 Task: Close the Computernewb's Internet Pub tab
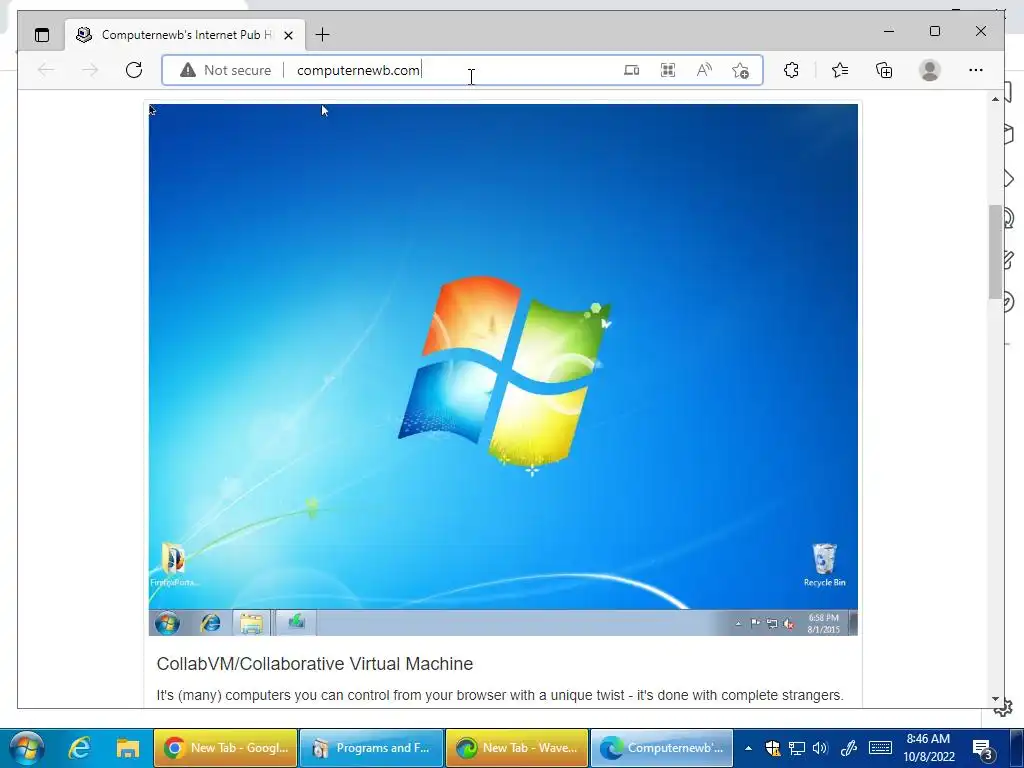coord(288,35)
